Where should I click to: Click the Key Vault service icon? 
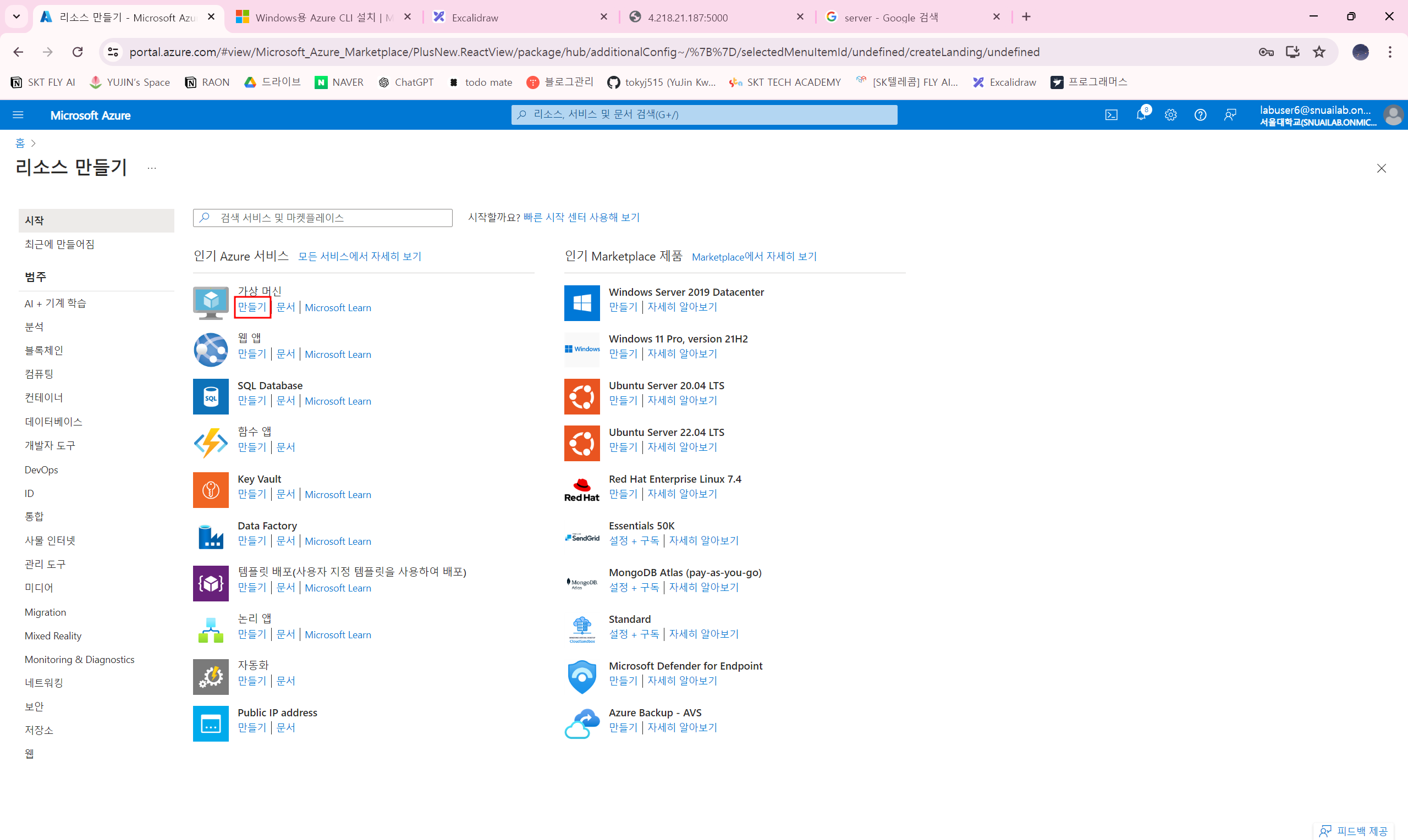[211, 490]
